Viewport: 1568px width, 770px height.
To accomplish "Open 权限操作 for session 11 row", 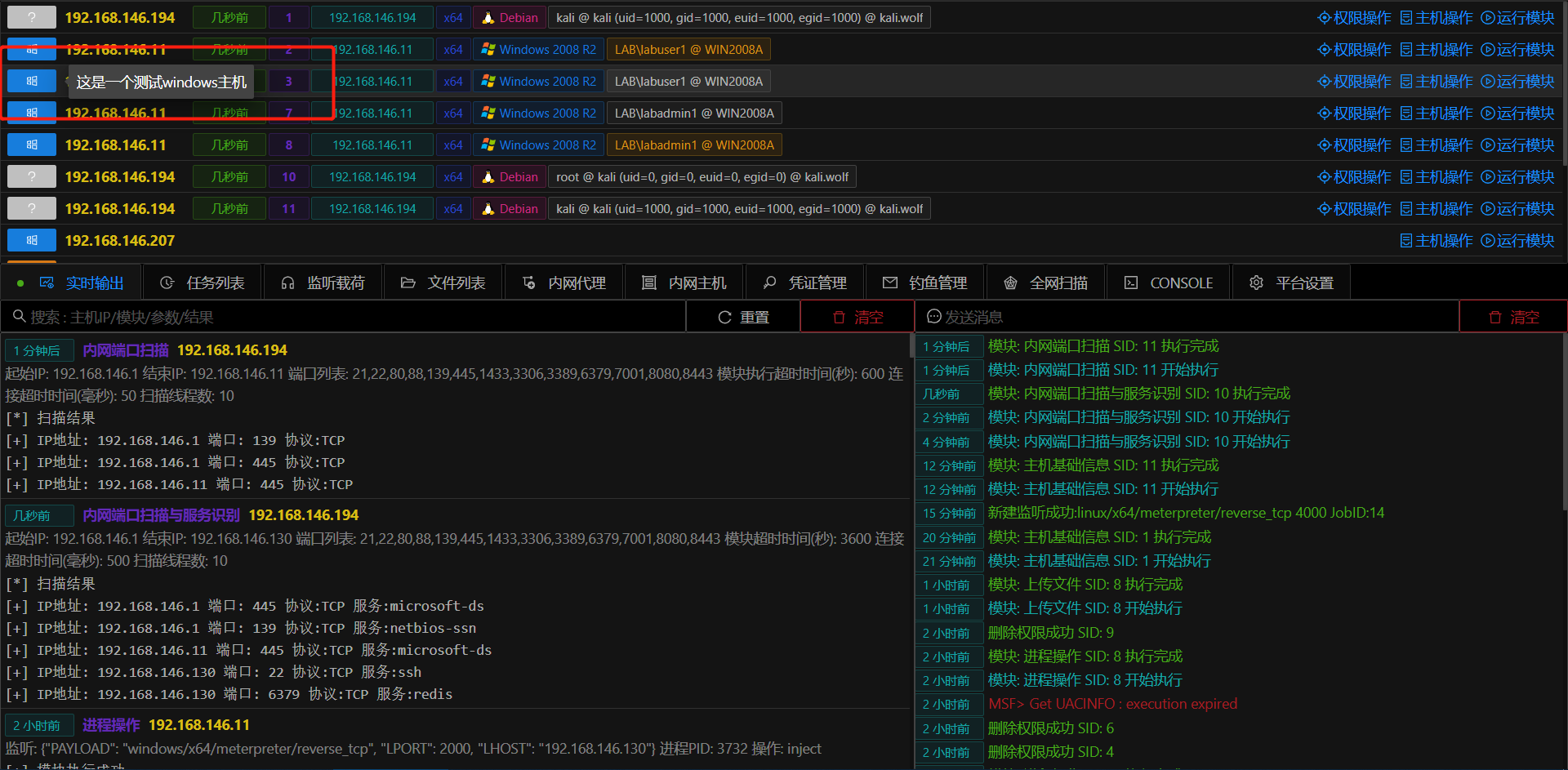I will [1355, 208].
